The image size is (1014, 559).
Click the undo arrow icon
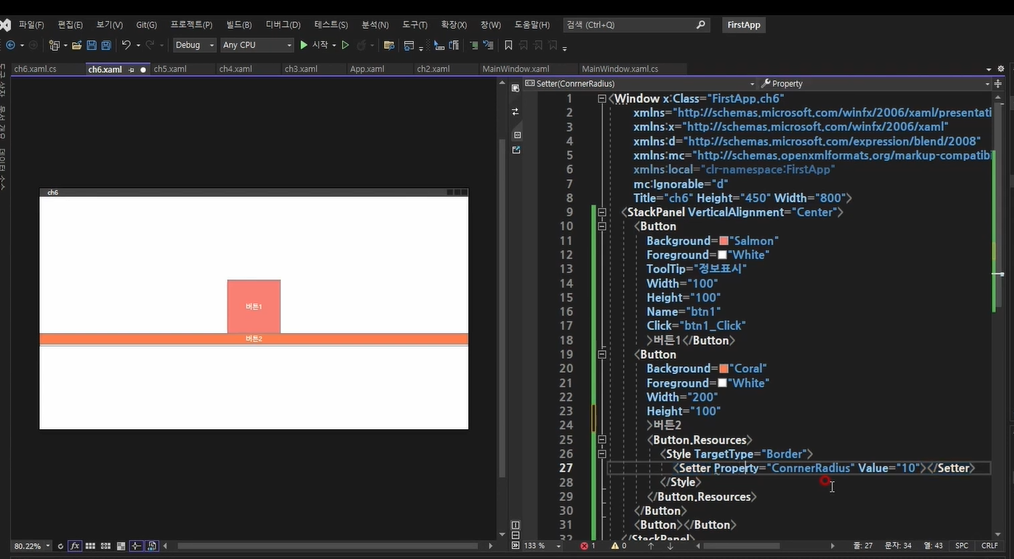[x=126, y=45]
